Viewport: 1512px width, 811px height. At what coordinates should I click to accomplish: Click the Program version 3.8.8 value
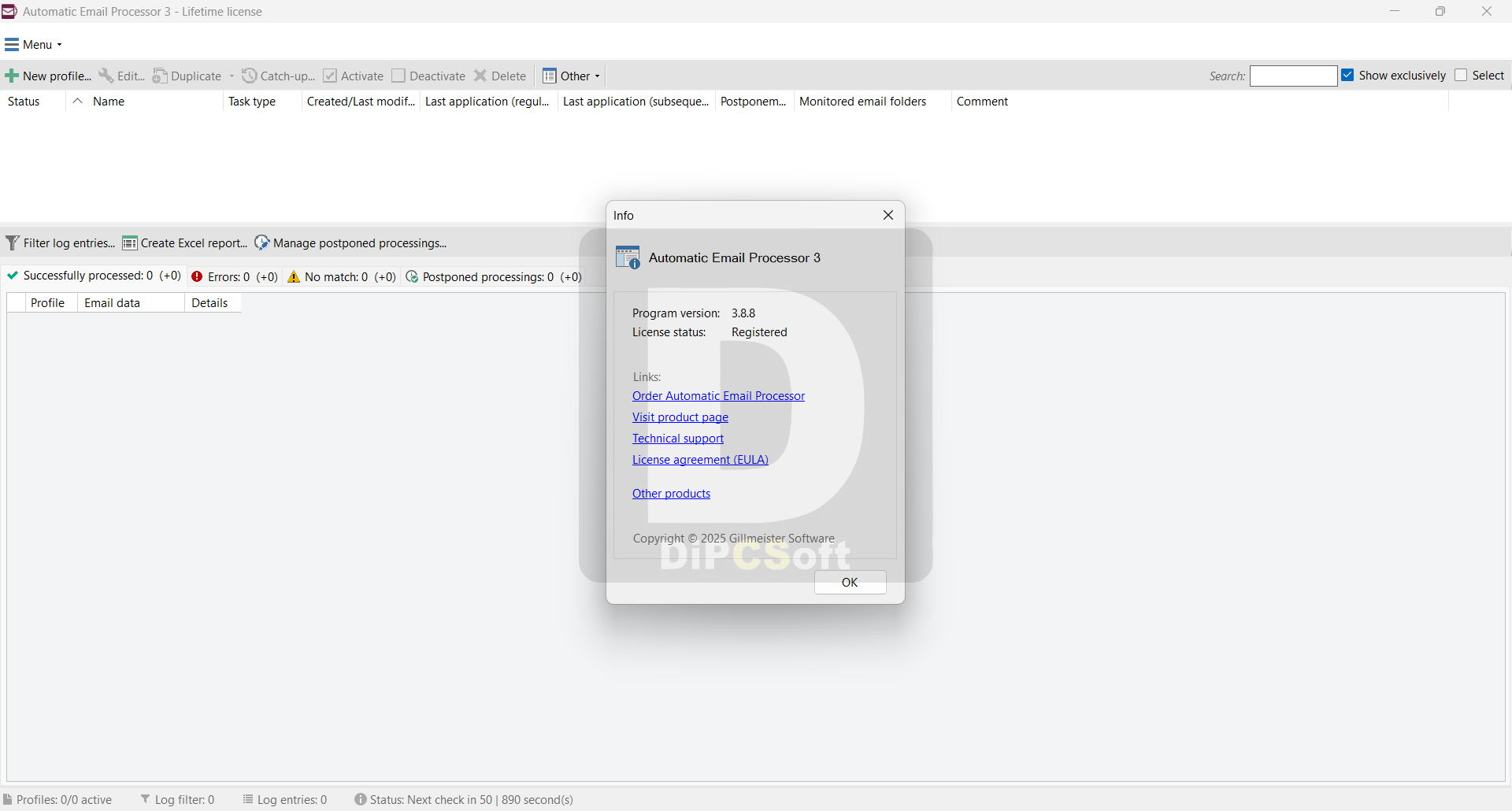(743, 313)
